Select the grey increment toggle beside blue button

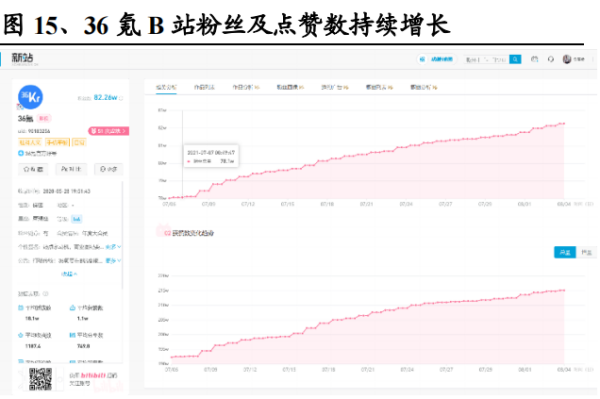click(x=587, y=252)
